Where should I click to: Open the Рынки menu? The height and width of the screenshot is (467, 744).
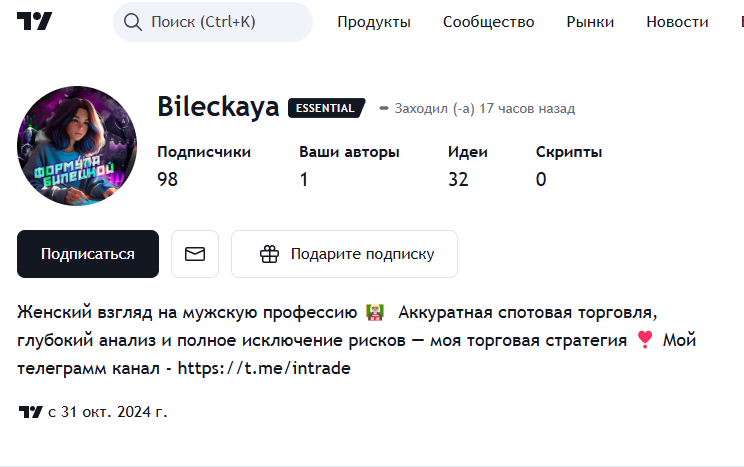click(x=590, y=21)
